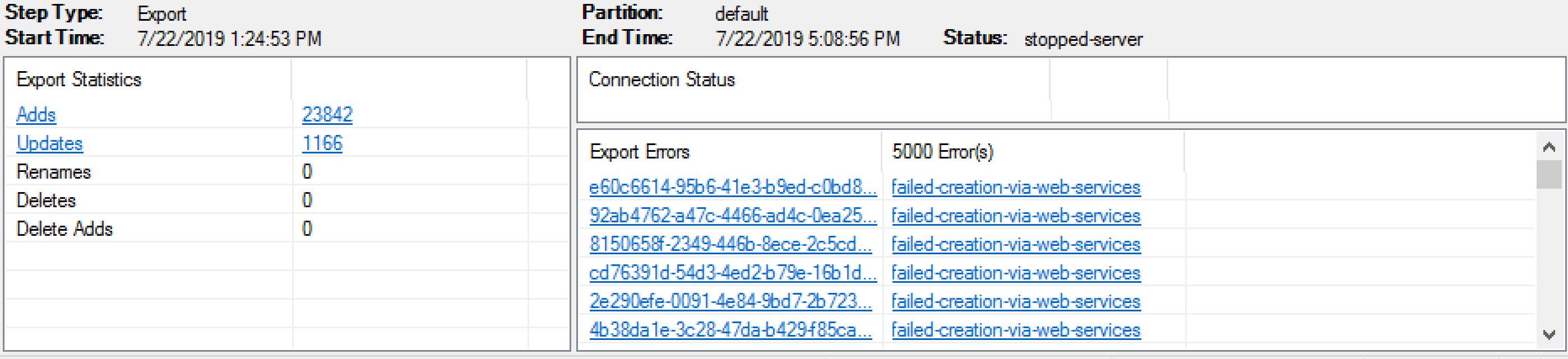
Task: Open the Updates count link showing 1166
Action: coord(321,143)
